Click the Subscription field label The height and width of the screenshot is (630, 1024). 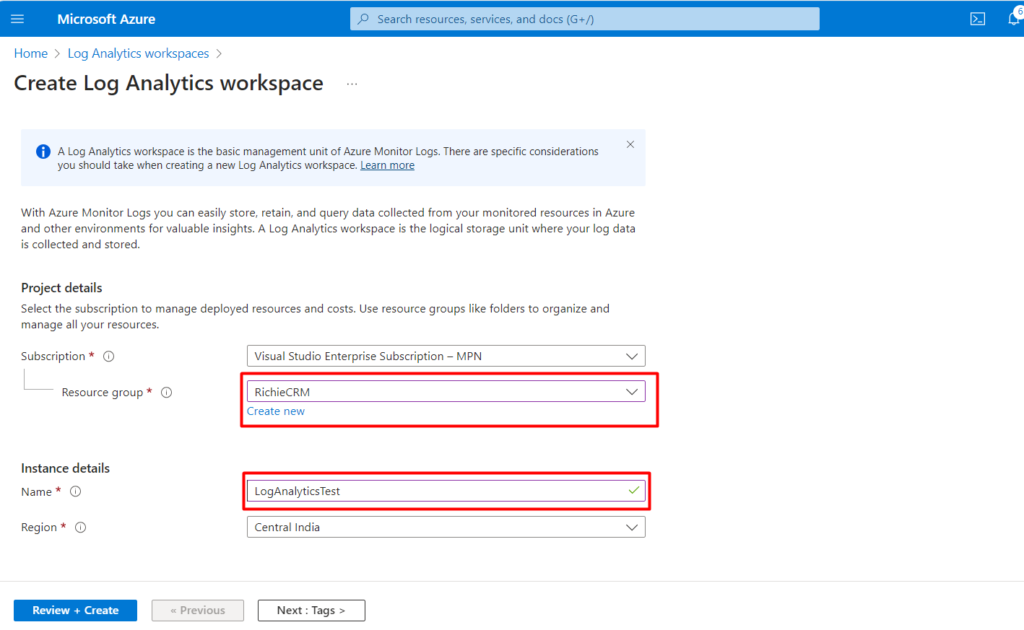[53, 356]
